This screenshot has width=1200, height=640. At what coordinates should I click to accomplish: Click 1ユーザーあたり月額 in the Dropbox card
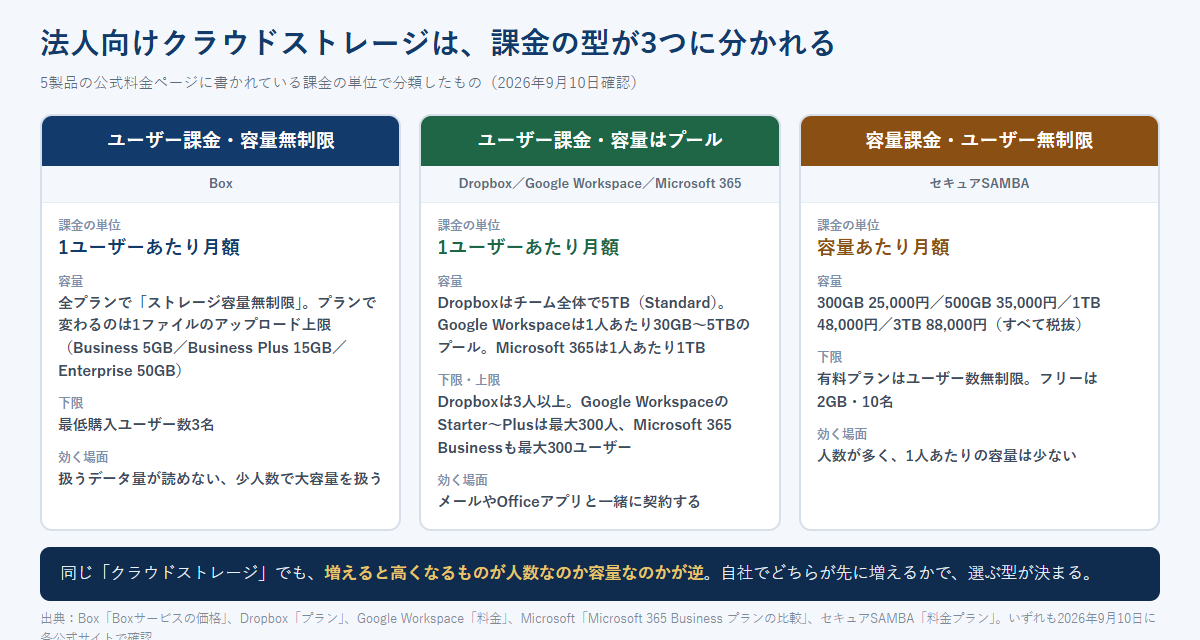click(528, 247)
